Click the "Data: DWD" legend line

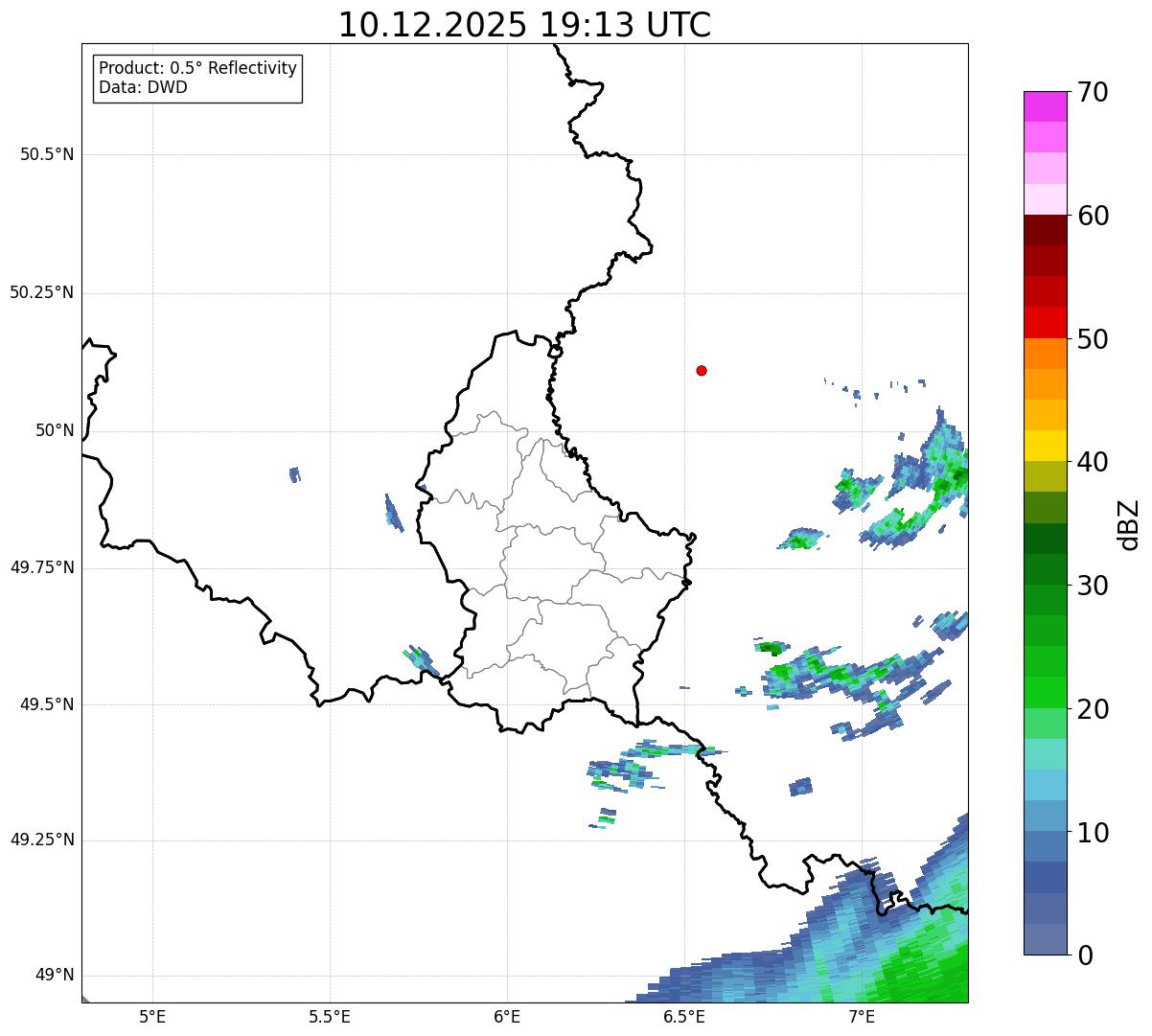tap(143, 87)
